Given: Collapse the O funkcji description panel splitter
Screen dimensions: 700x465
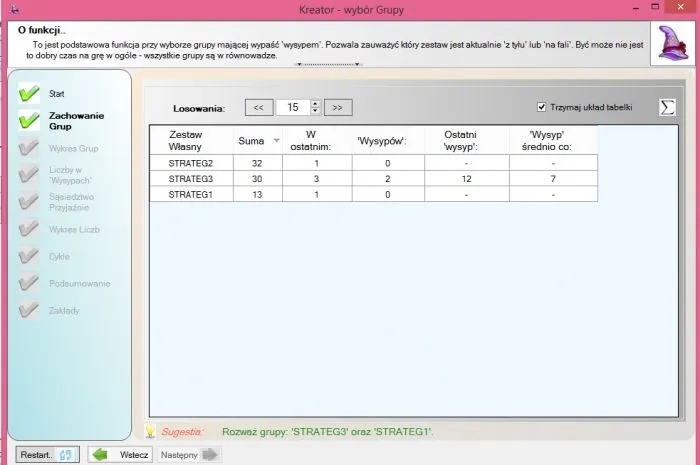Looking at the screenshot, I should 329,65.
